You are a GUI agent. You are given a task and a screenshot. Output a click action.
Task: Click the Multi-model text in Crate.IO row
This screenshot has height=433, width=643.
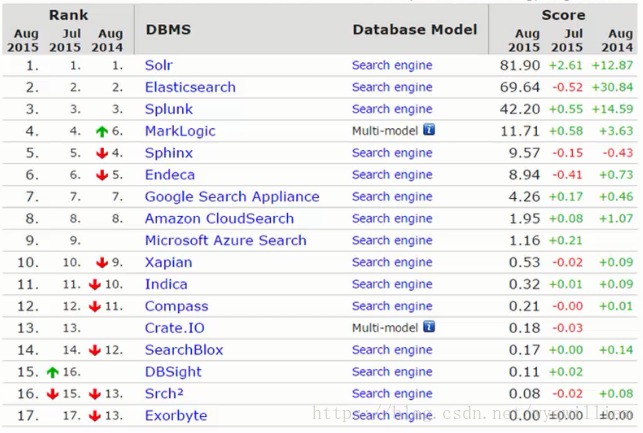(x=385, y=328)
